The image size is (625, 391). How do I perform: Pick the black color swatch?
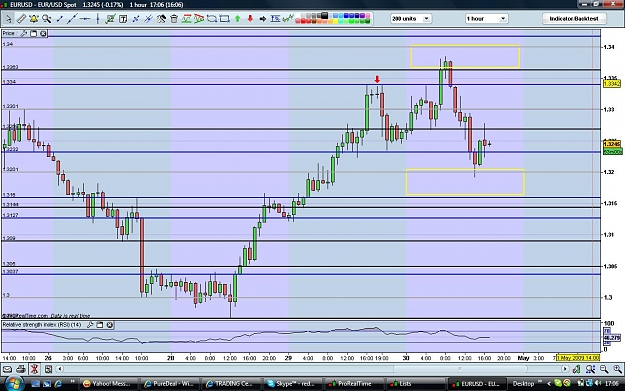pos(324,16)
